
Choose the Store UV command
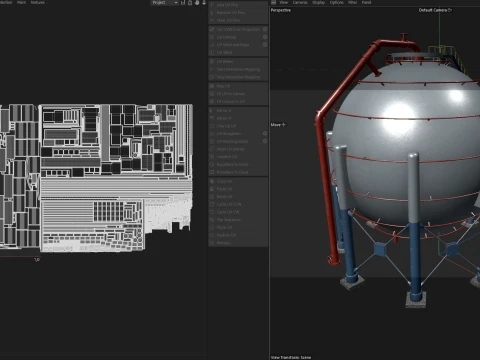point(238,227)
